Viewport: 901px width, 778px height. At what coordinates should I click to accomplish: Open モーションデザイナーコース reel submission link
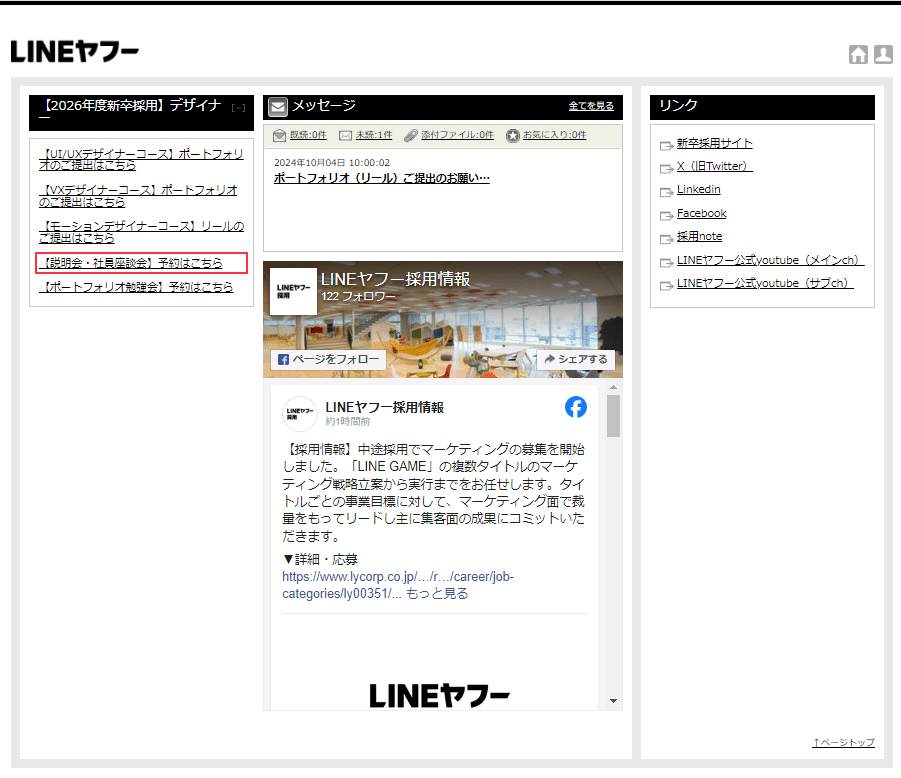[x=141, y=232]
